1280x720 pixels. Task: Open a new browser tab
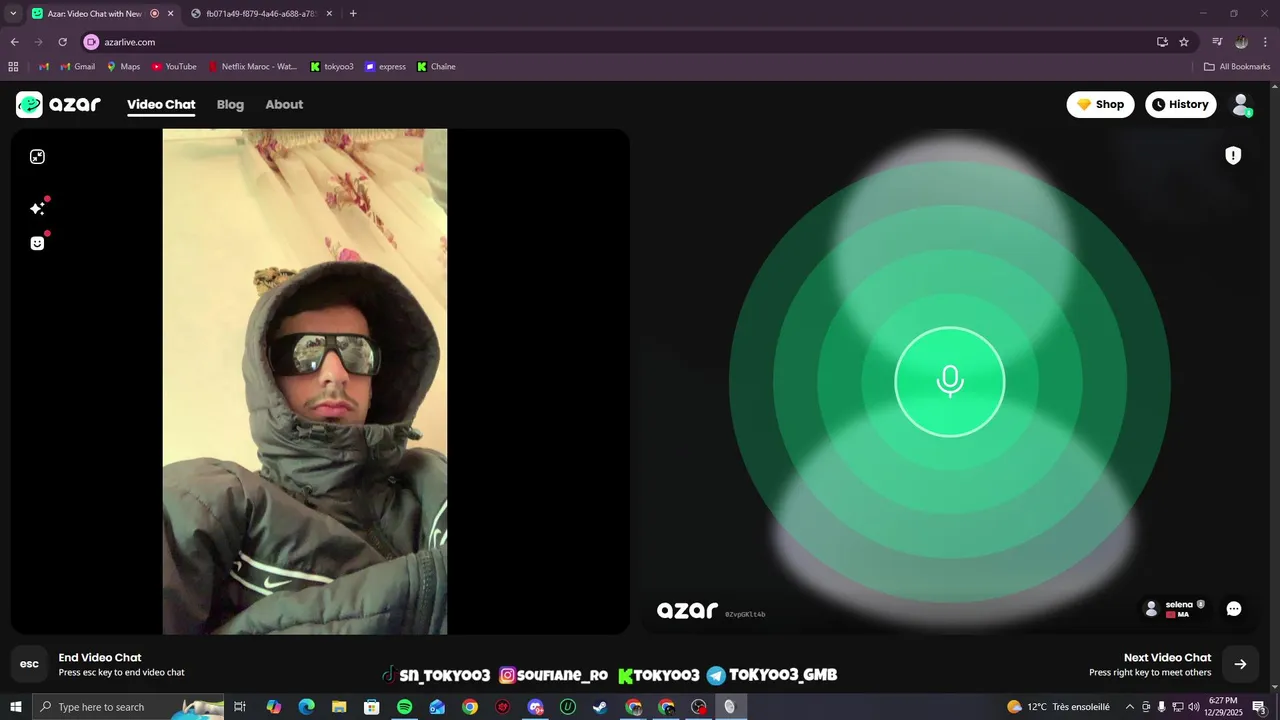point(353,13)
